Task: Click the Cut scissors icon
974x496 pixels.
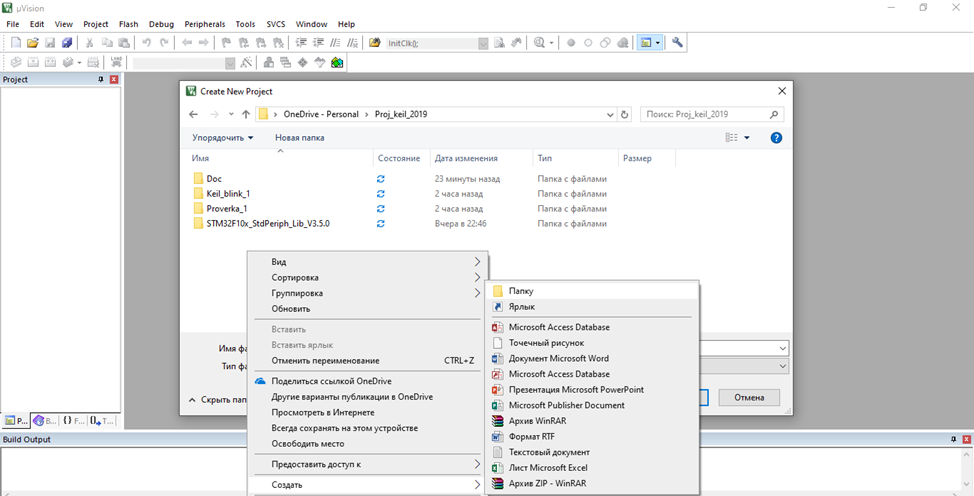Action: (89, 43)
